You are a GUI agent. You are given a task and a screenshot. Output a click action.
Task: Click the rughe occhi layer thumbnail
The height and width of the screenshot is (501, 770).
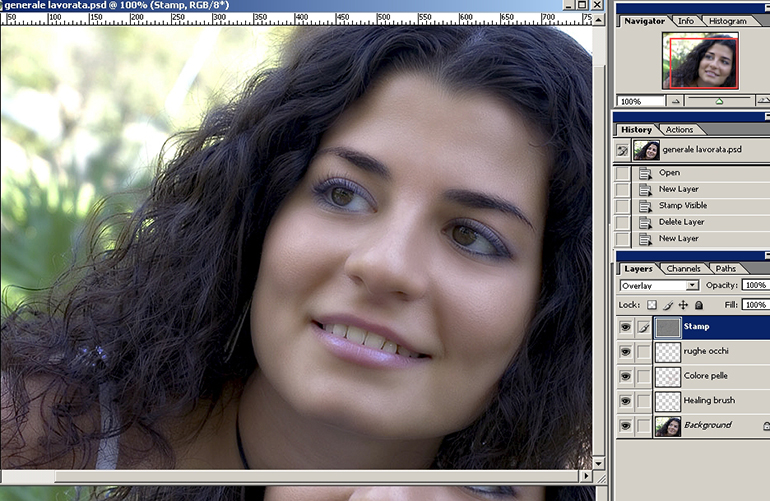[x=668, y=352]
